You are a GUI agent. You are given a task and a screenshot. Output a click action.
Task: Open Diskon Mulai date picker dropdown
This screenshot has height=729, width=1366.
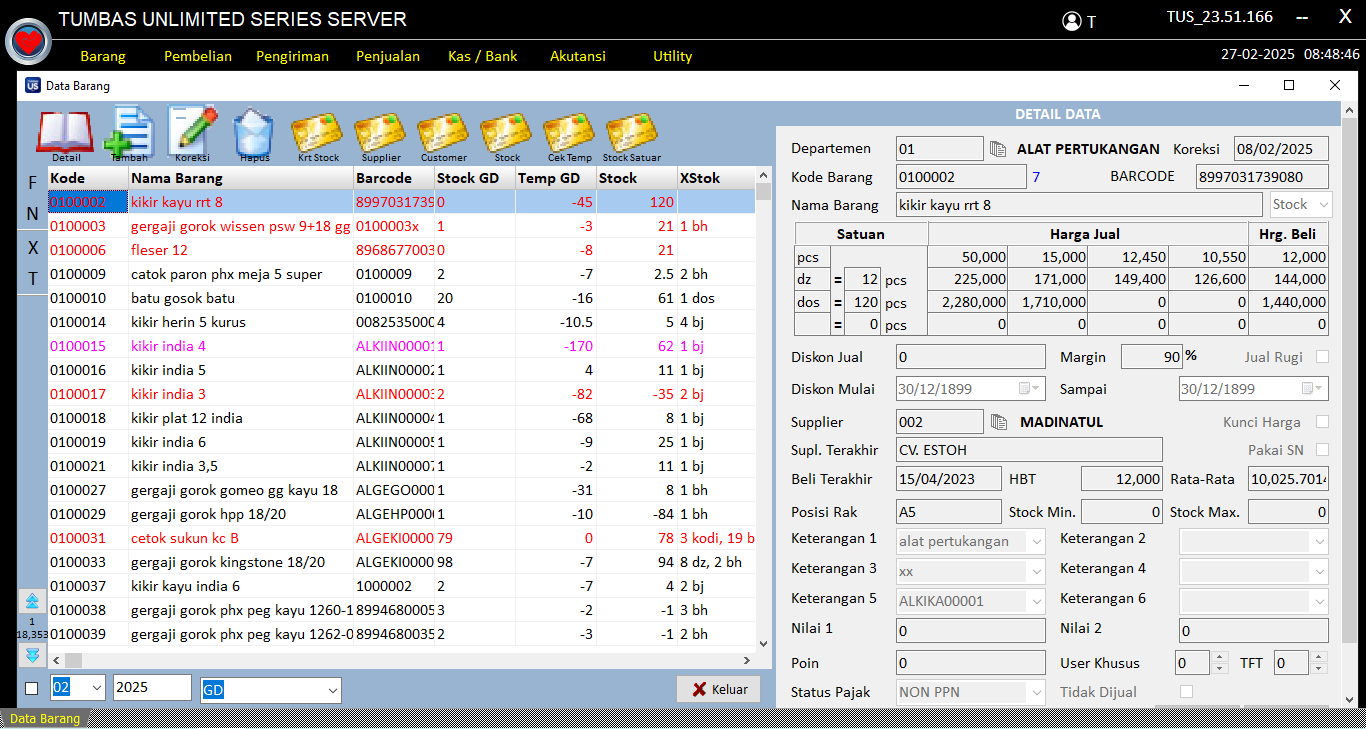(1030, 389)
